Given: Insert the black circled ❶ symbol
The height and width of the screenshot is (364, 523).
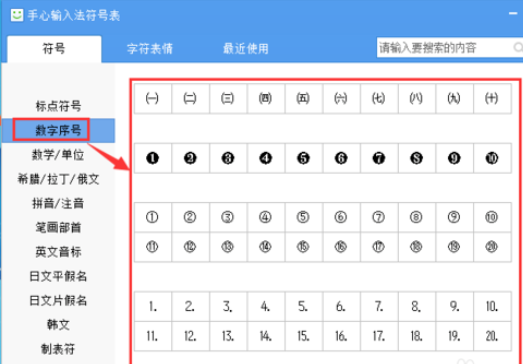Looking at the screenshot, I should coord(153,158).
